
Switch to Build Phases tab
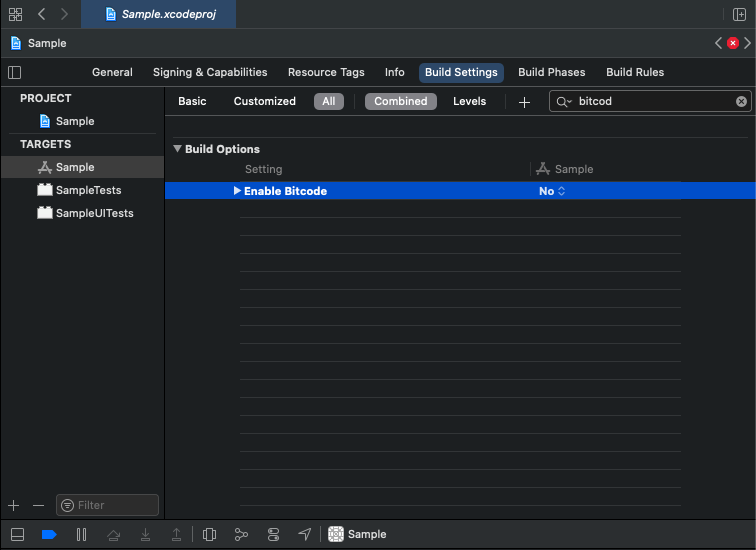552,72
